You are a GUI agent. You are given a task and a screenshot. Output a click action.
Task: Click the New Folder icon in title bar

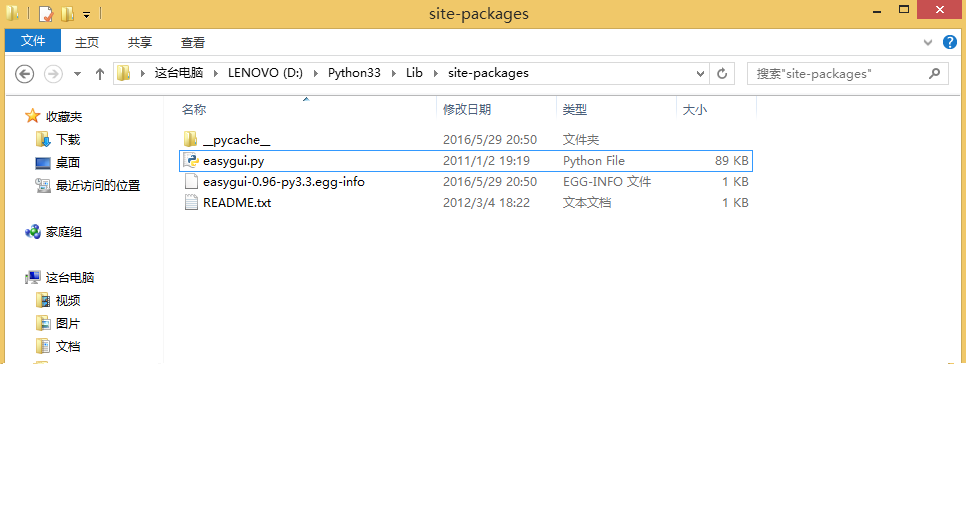[67, 14]
